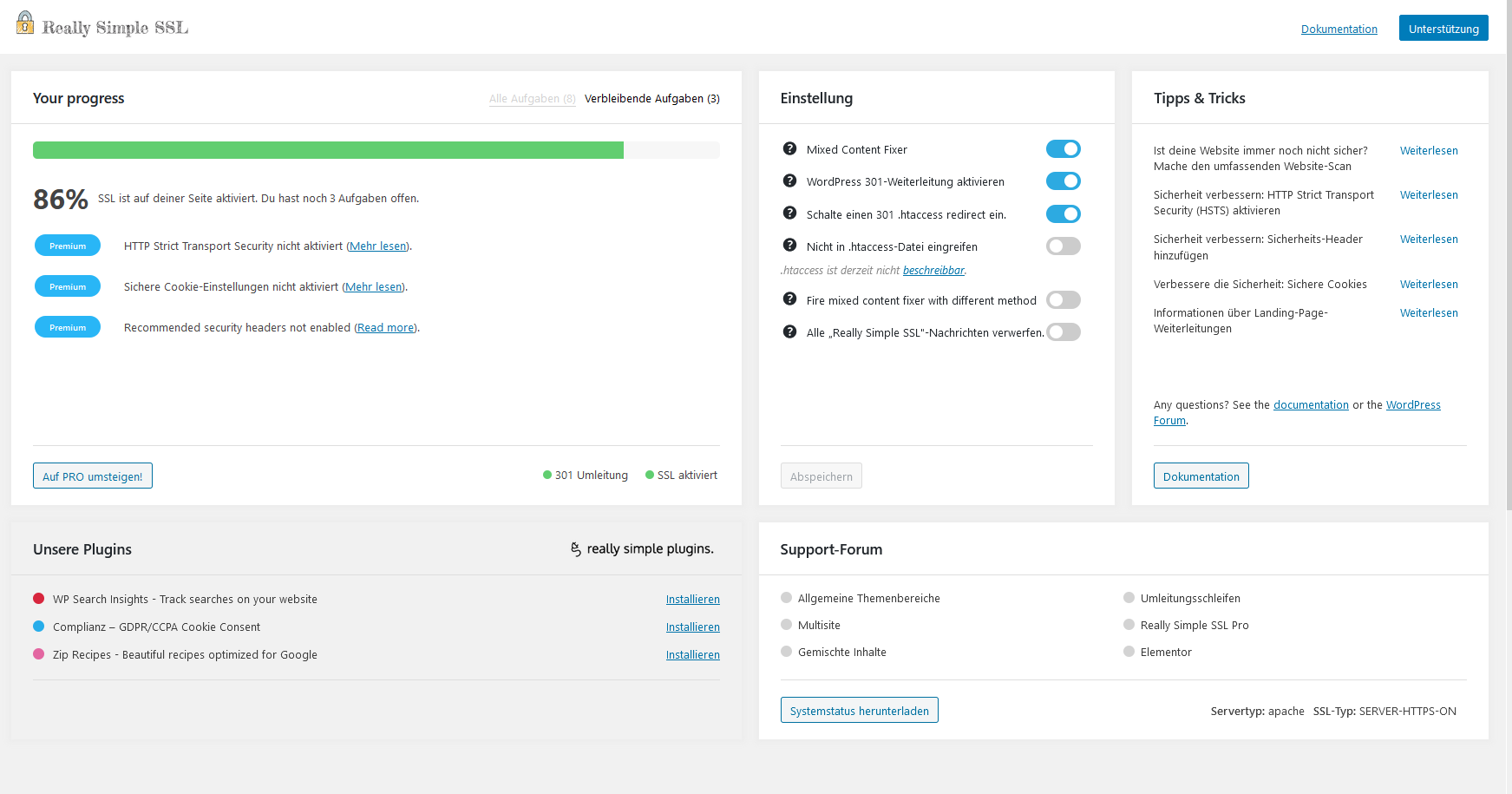This screenshot has height=794, width=1512.
Task: Open Weiterlesen for Landing-Page-Weiterleitungen tip
Action: click(1429, 313)
